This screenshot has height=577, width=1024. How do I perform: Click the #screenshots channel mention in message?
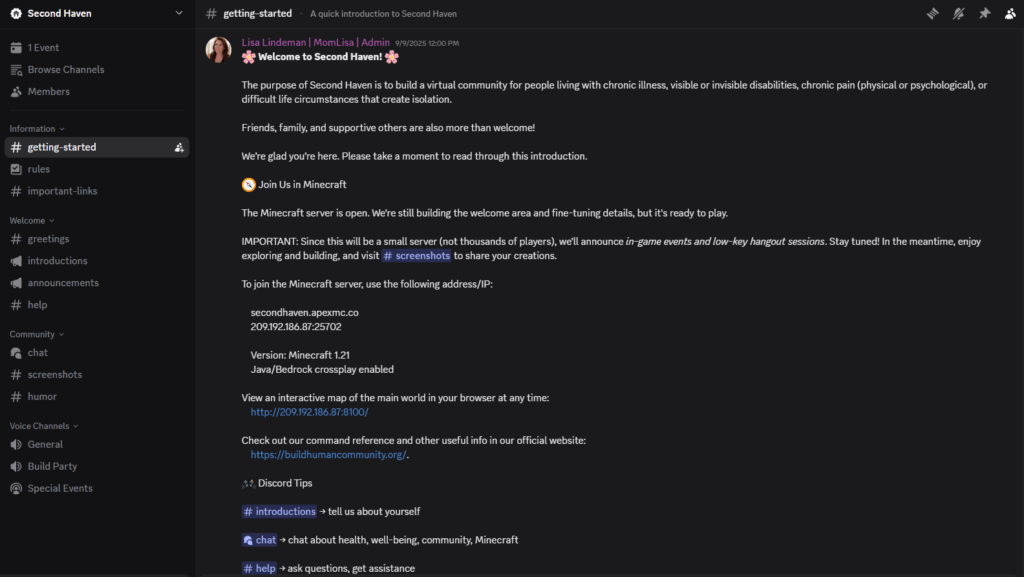point(416,256)
